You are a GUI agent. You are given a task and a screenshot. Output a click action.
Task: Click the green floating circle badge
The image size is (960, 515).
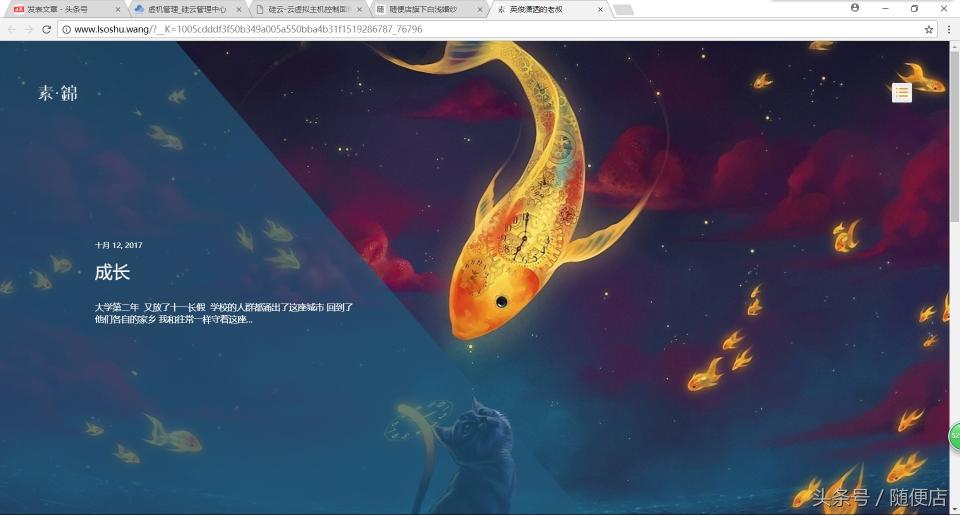954,437
